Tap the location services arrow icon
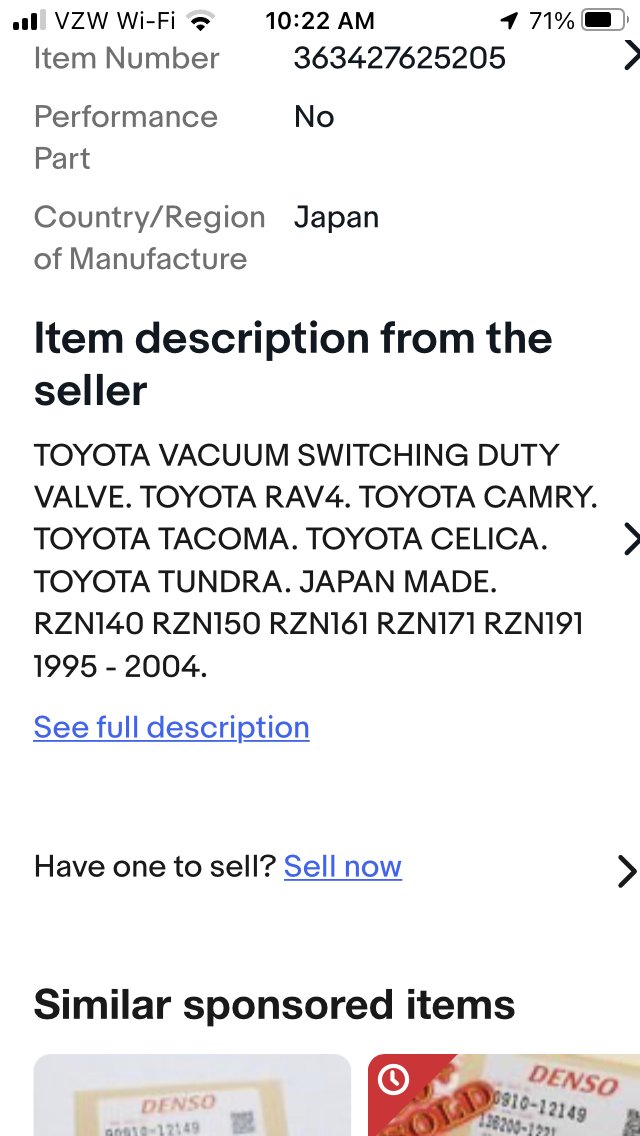This screenshot has height=1136, width=640. (x=510, y=21)
